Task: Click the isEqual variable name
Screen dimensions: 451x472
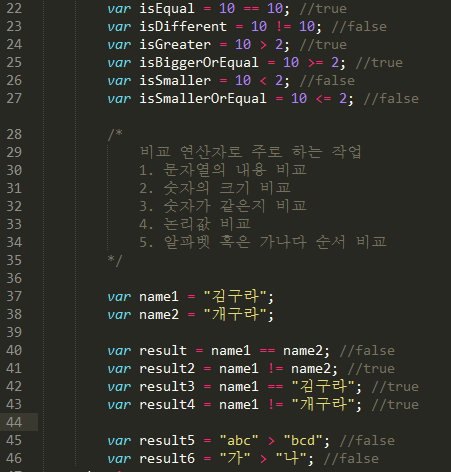Action: click(167, 9)
